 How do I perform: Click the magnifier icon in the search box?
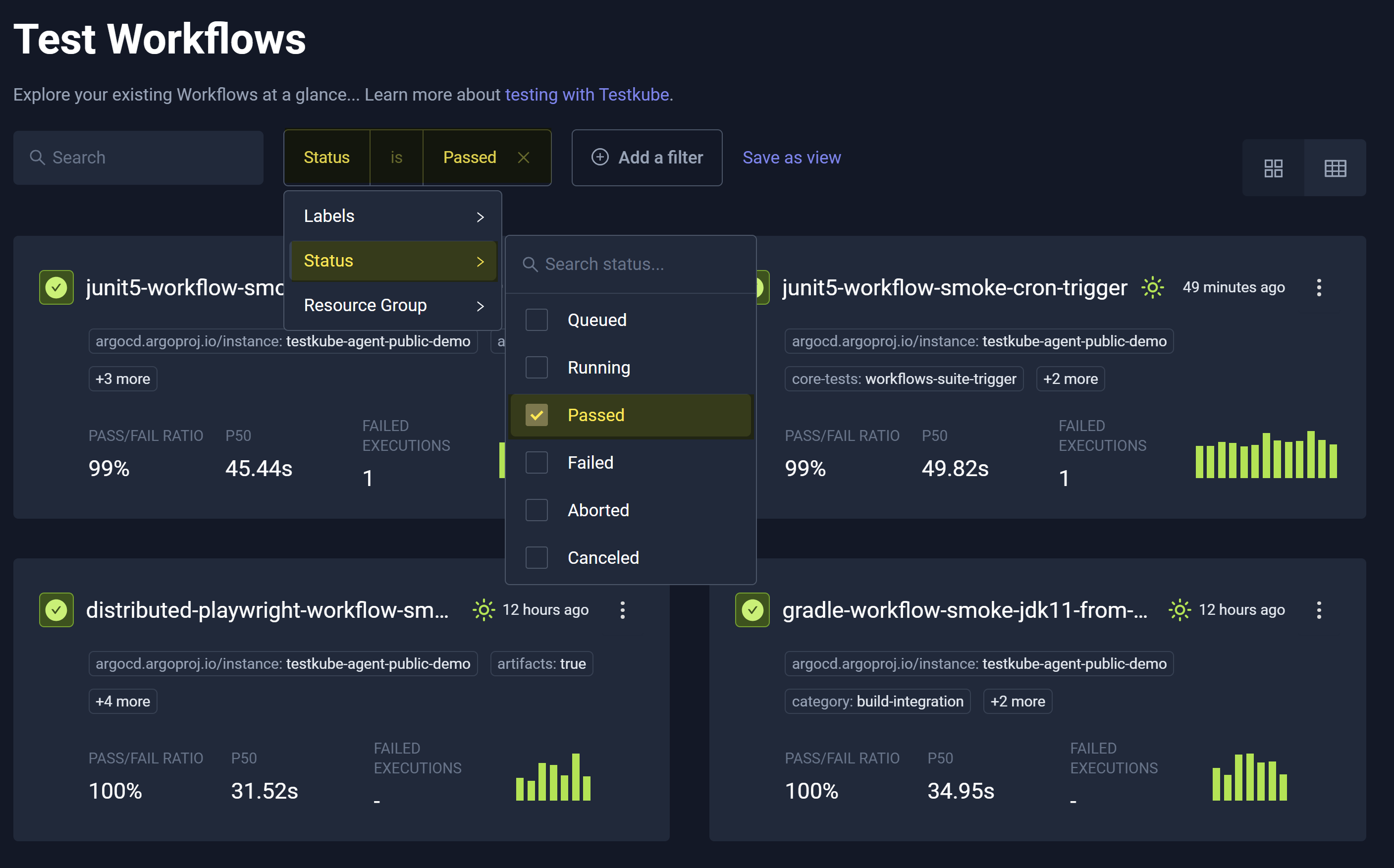click(37, 157)
